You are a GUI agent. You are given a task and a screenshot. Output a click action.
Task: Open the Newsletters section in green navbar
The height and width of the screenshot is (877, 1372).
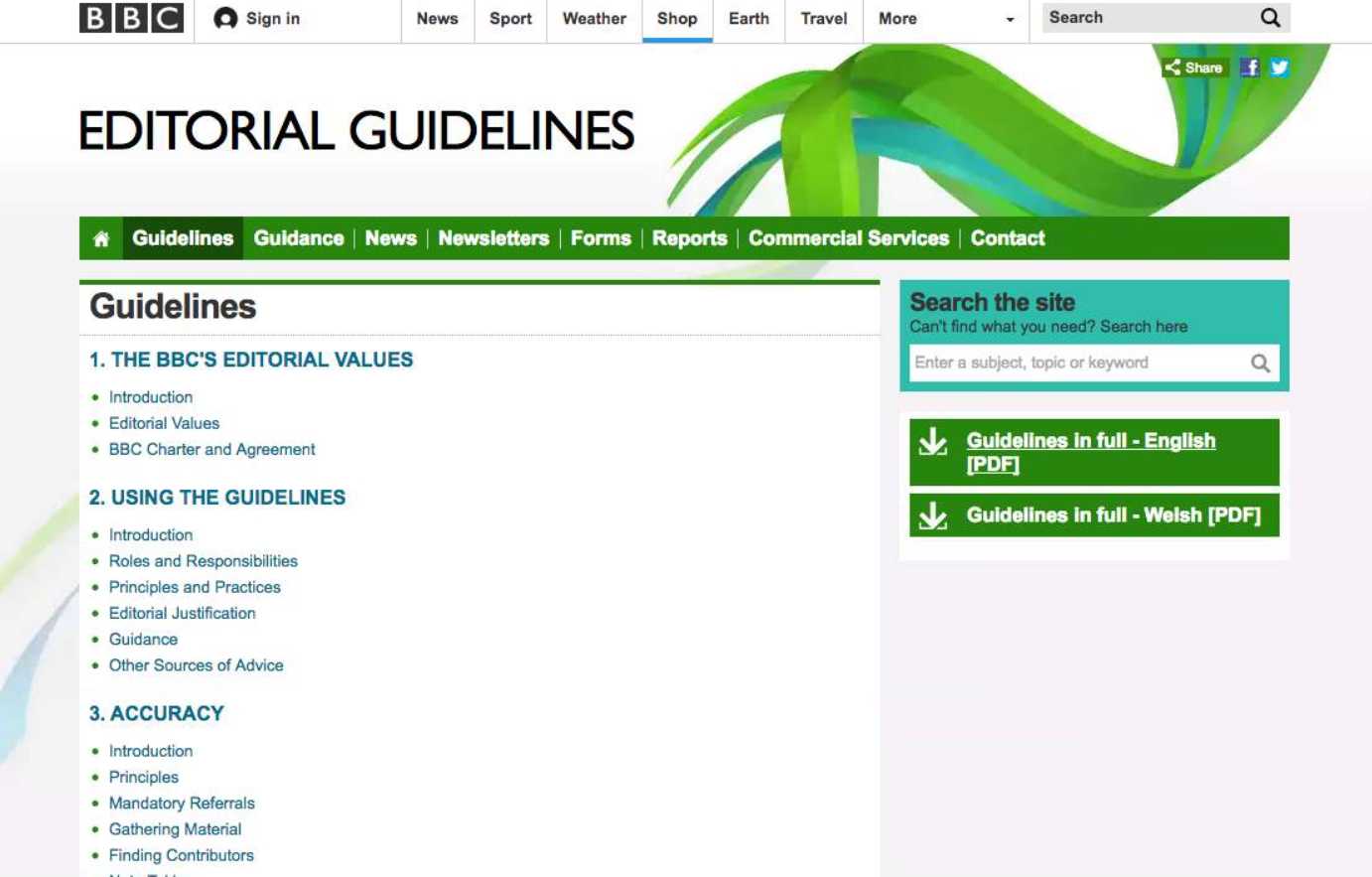[493, 238]
